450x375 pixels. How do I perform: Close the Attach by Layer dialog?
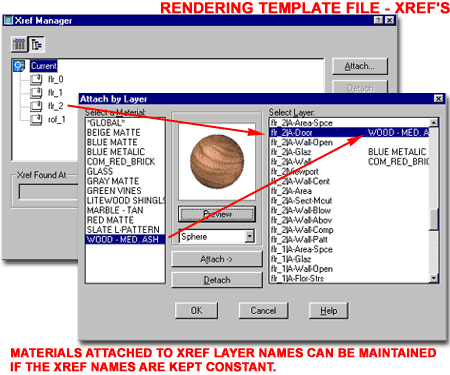point(438,99)
